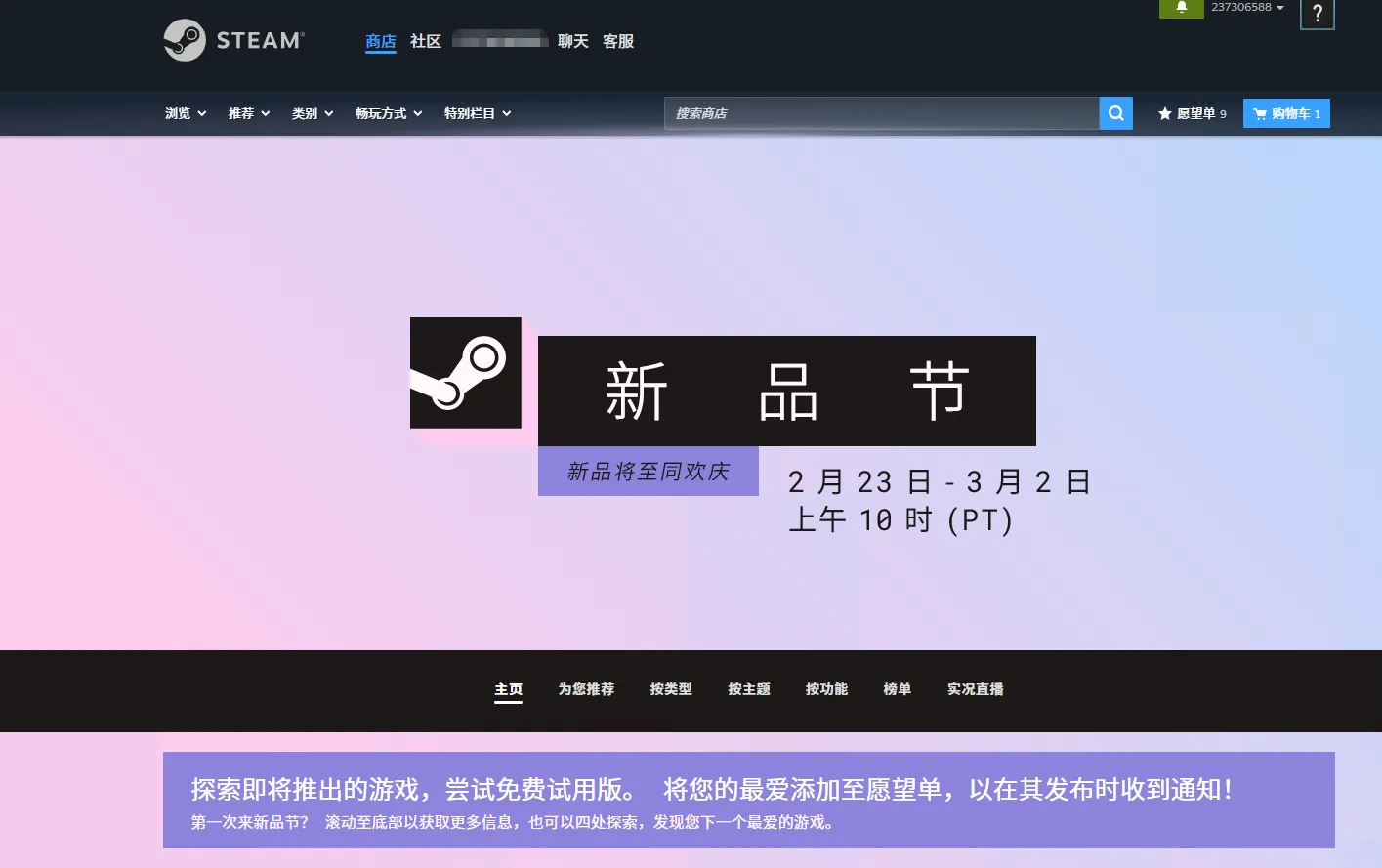Open the account dropdown 237306588
The height and width of the screenshot is (868, 1382).
1247,8
